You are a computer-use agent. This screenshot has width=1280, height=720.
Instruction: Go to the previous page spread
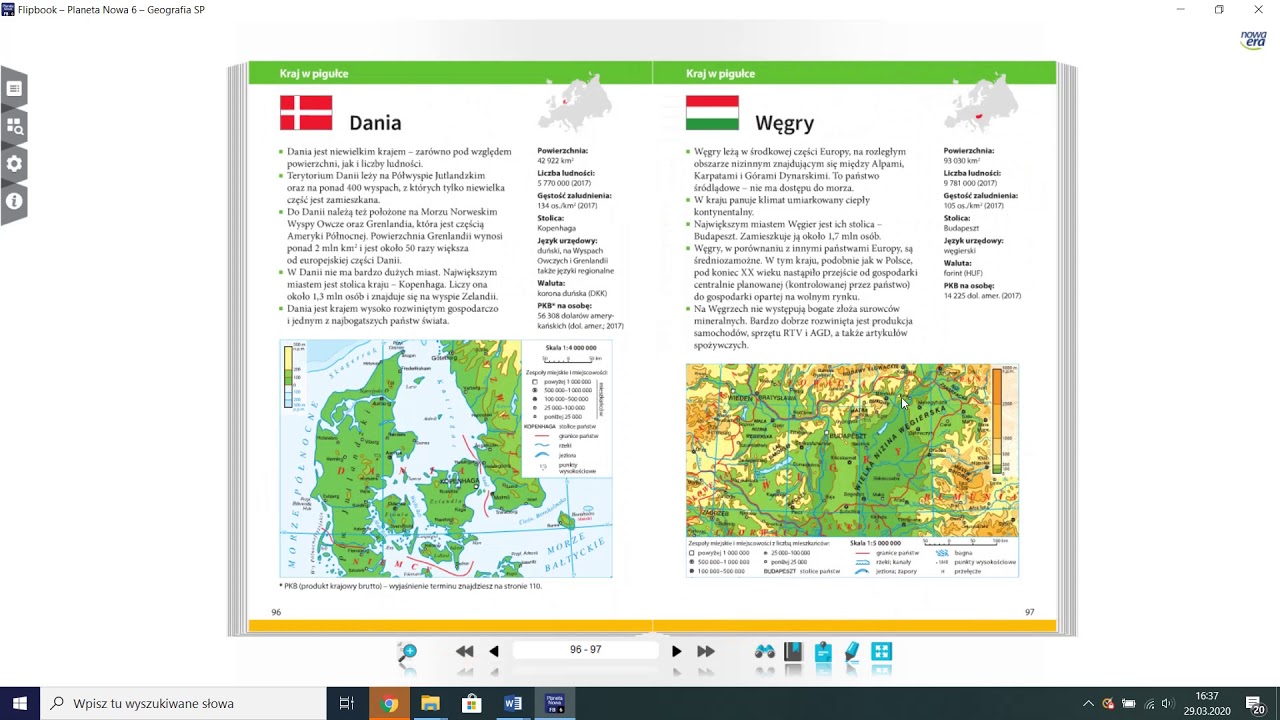pyautogui.click(x=494, y=651)
